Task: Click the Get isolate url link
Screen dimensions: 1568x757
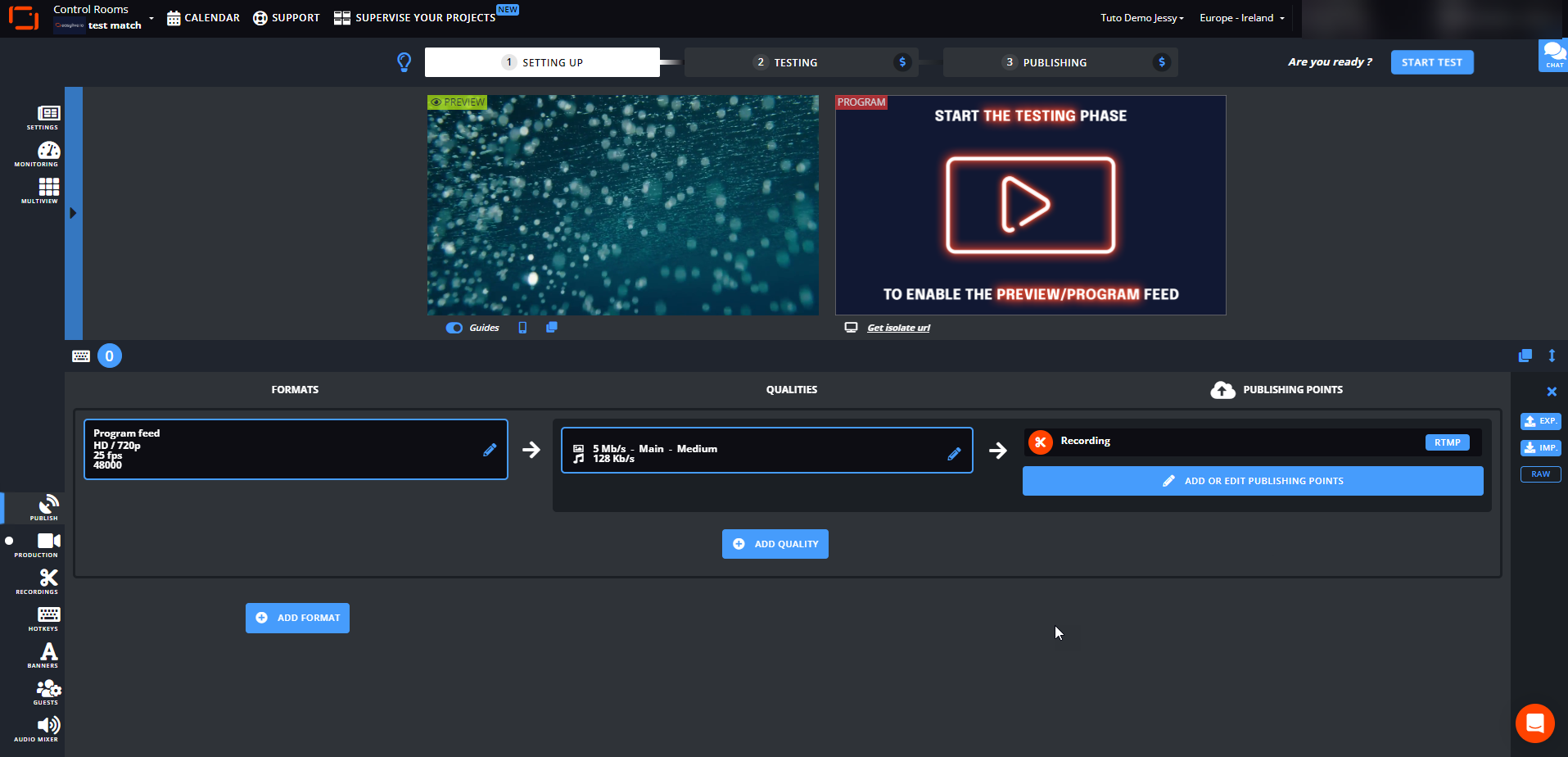Action: point(898,328)
